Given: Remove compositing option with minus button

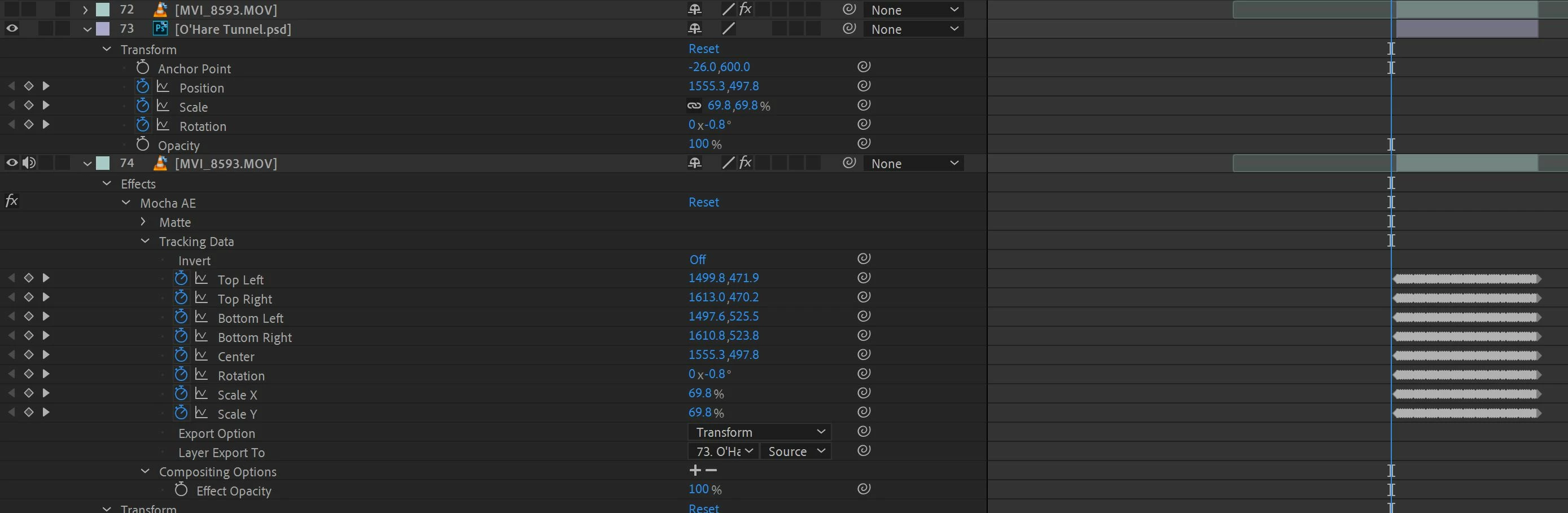Looking at the screenshot, I should click(x=711, y=471).
